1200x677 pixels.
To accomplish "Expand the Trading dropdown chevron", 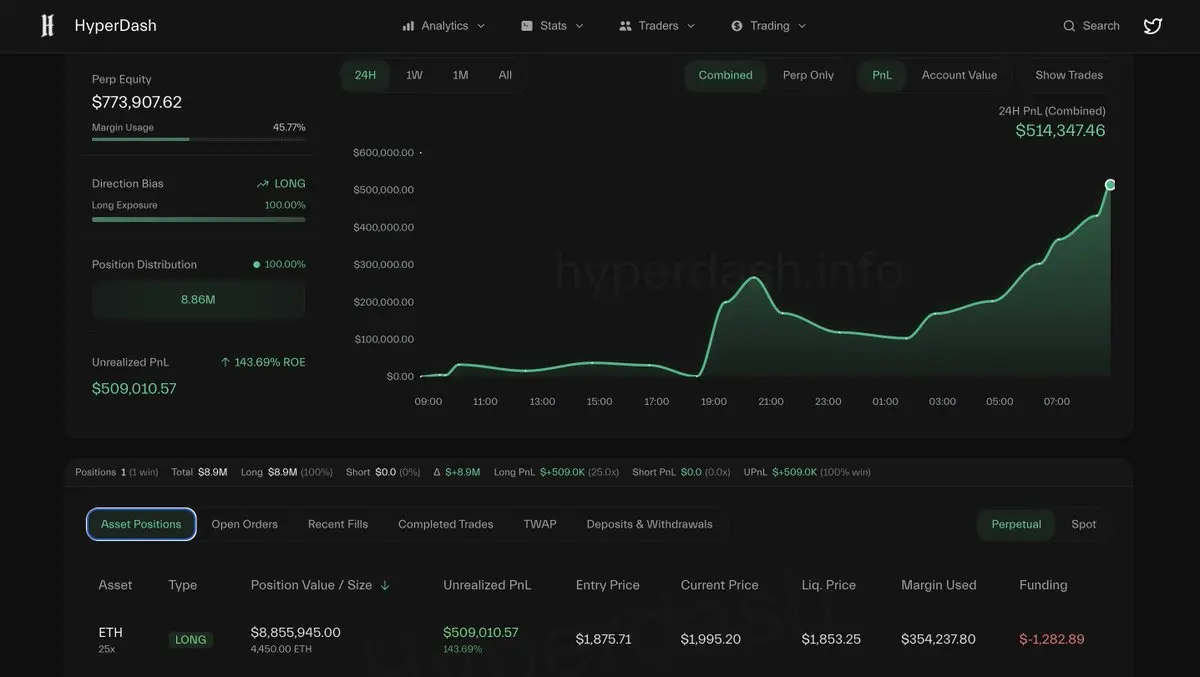I will (x=802, y=26).
